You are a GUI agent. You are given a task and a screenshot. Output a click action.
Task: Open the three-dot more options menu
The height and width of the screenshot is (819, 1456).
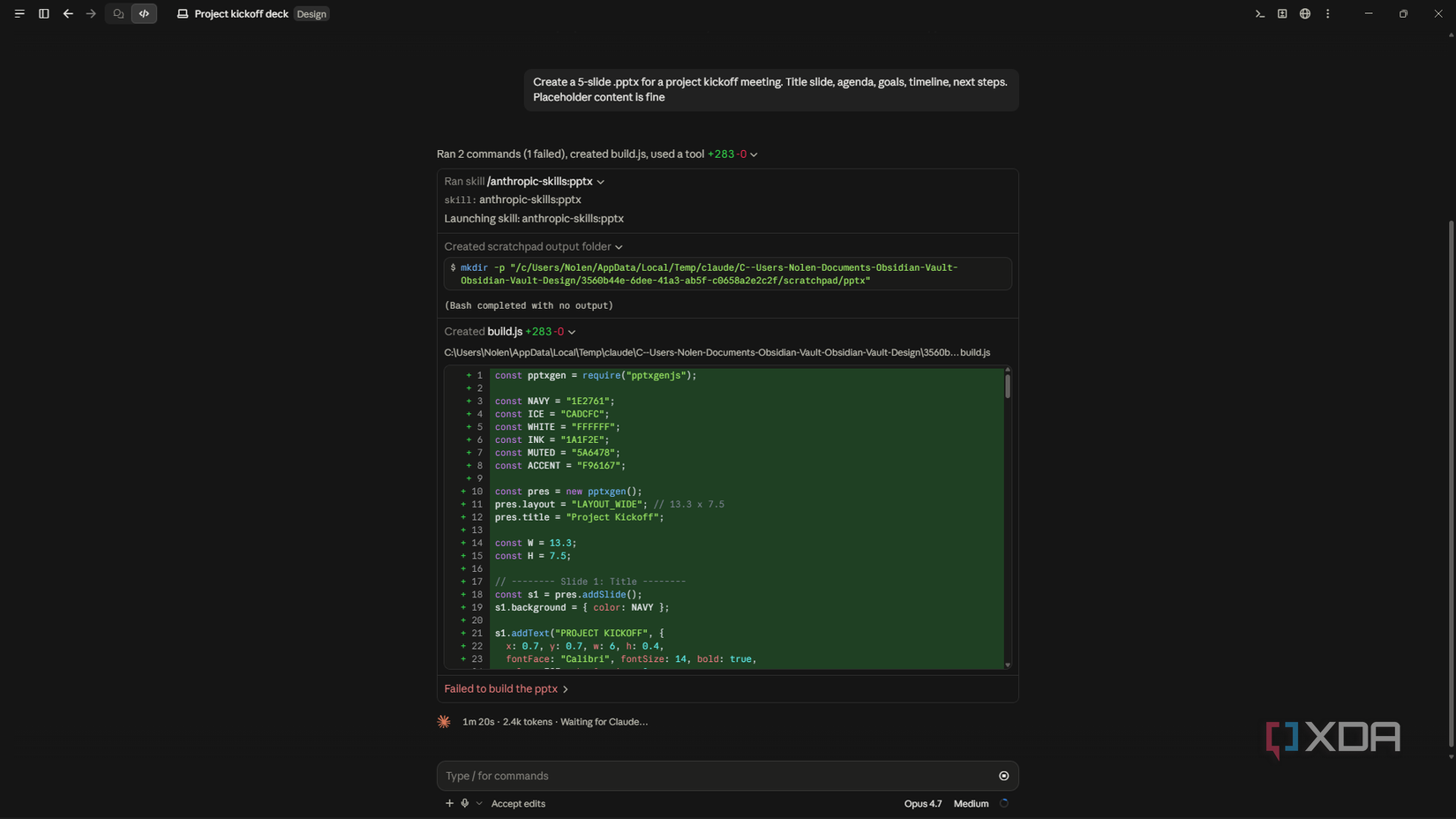tap(1327, 14)
